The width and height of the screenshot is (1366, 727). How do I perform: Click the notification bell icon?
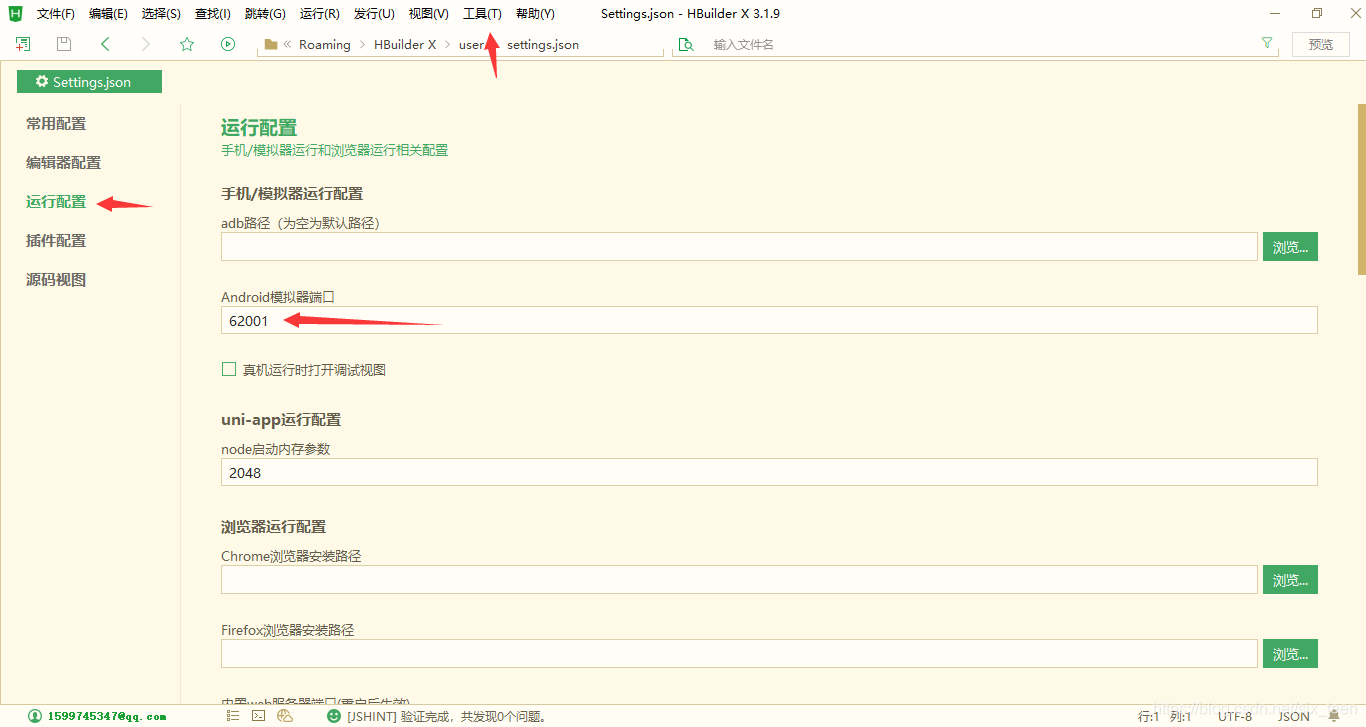(1334, 716)
